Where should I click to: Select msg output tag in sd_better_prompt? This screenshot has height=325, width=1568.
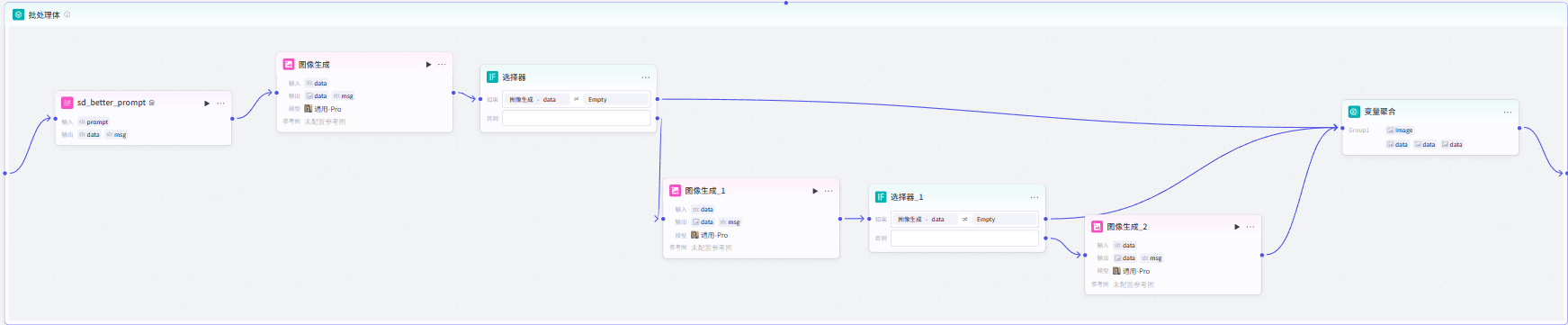point(116,134)
